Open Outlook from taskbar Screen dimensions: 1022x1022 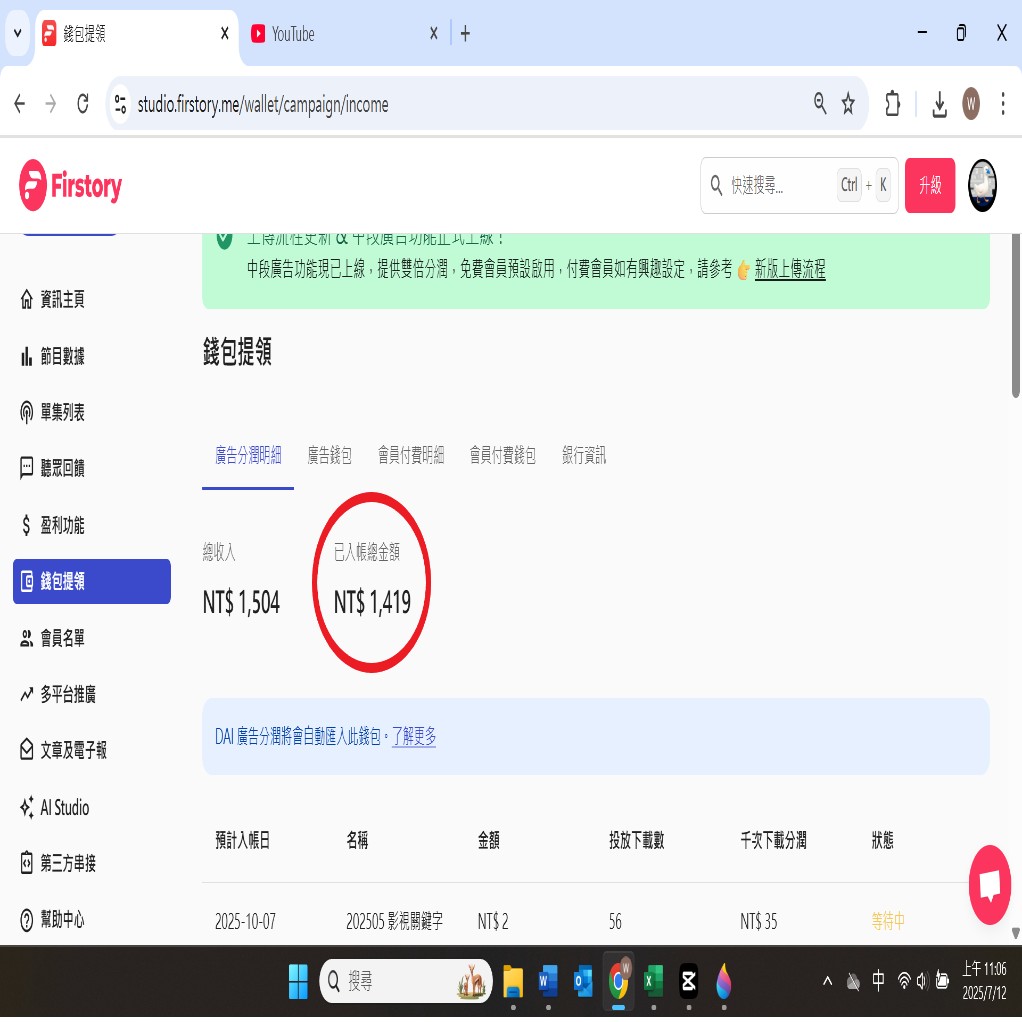(x=583, y=981)
